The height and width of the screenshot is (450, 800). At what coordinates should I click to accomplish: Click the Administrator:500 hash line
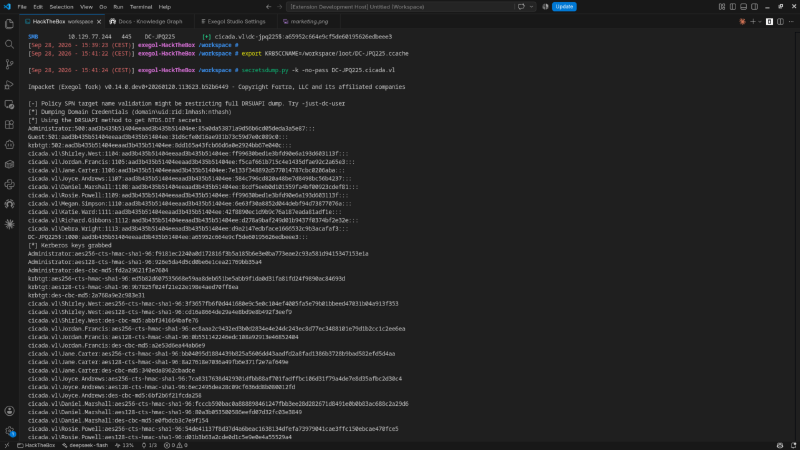point(171,129)
